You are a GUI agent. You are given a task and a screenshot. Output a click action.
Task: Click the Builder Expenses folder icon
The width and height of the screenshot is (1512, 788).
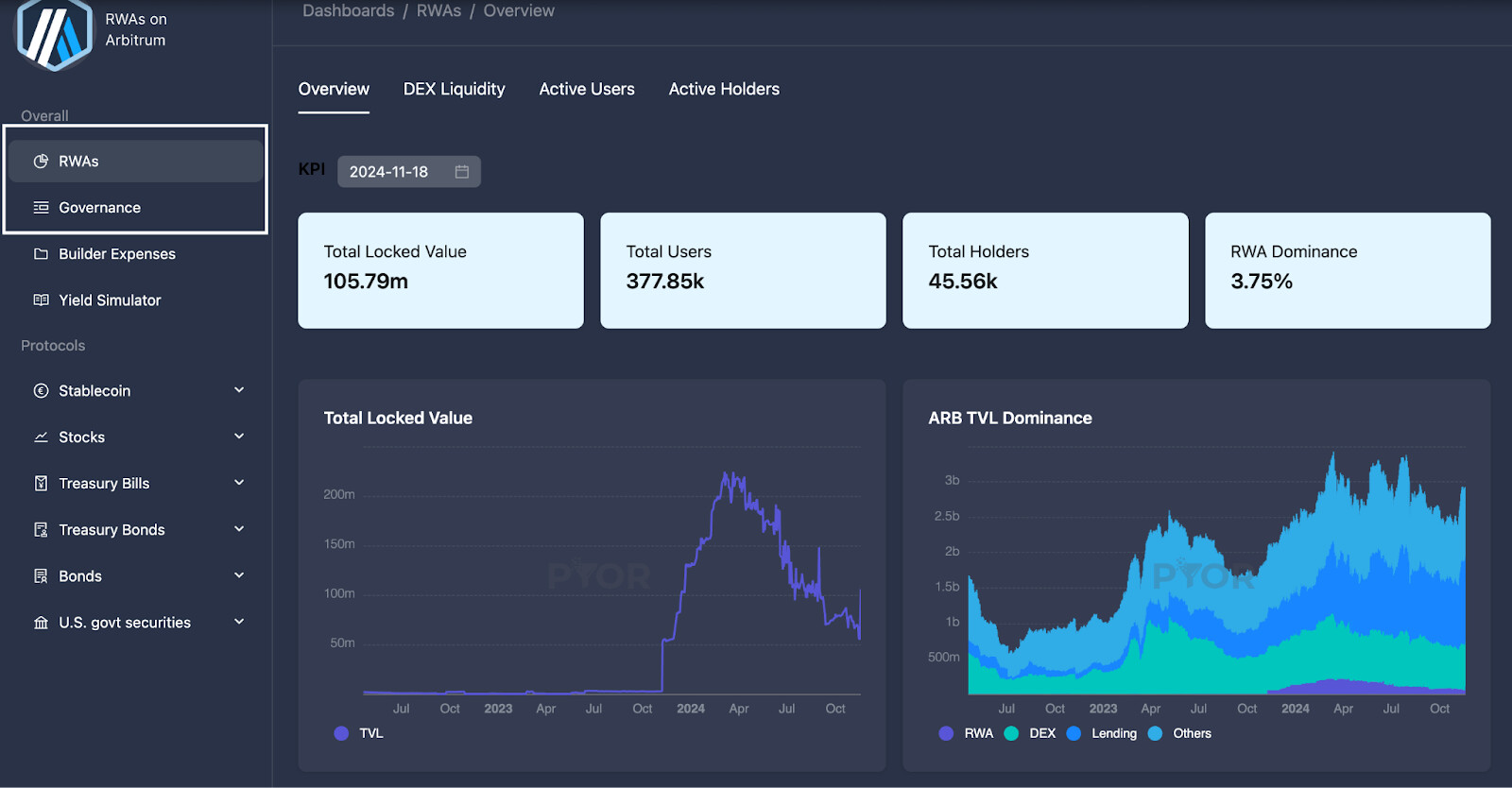pos(41,254)
